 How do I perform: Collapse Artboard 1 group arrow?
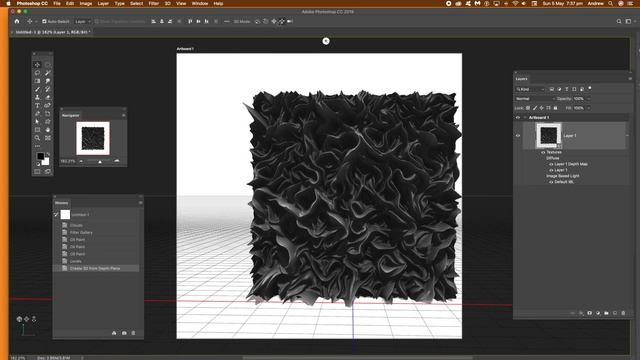[x=525, y=118]
